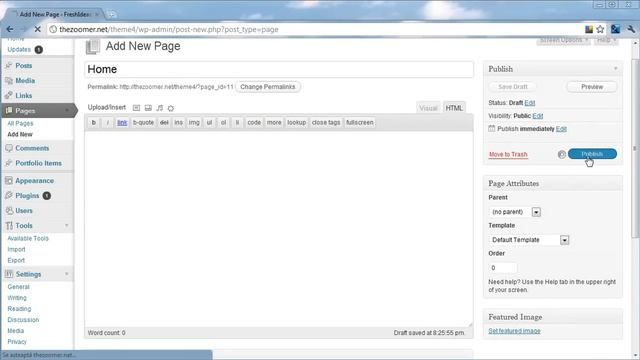Insert li tag

237,122
